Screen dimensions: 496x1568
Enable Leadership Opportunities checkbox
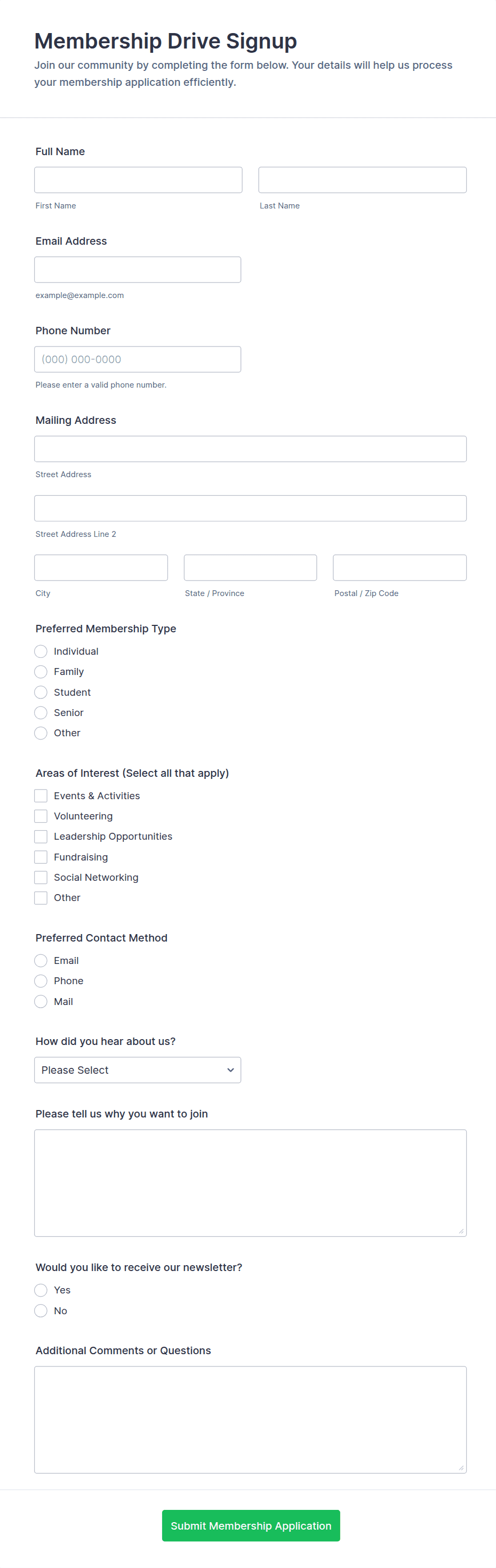coord(41,837)
